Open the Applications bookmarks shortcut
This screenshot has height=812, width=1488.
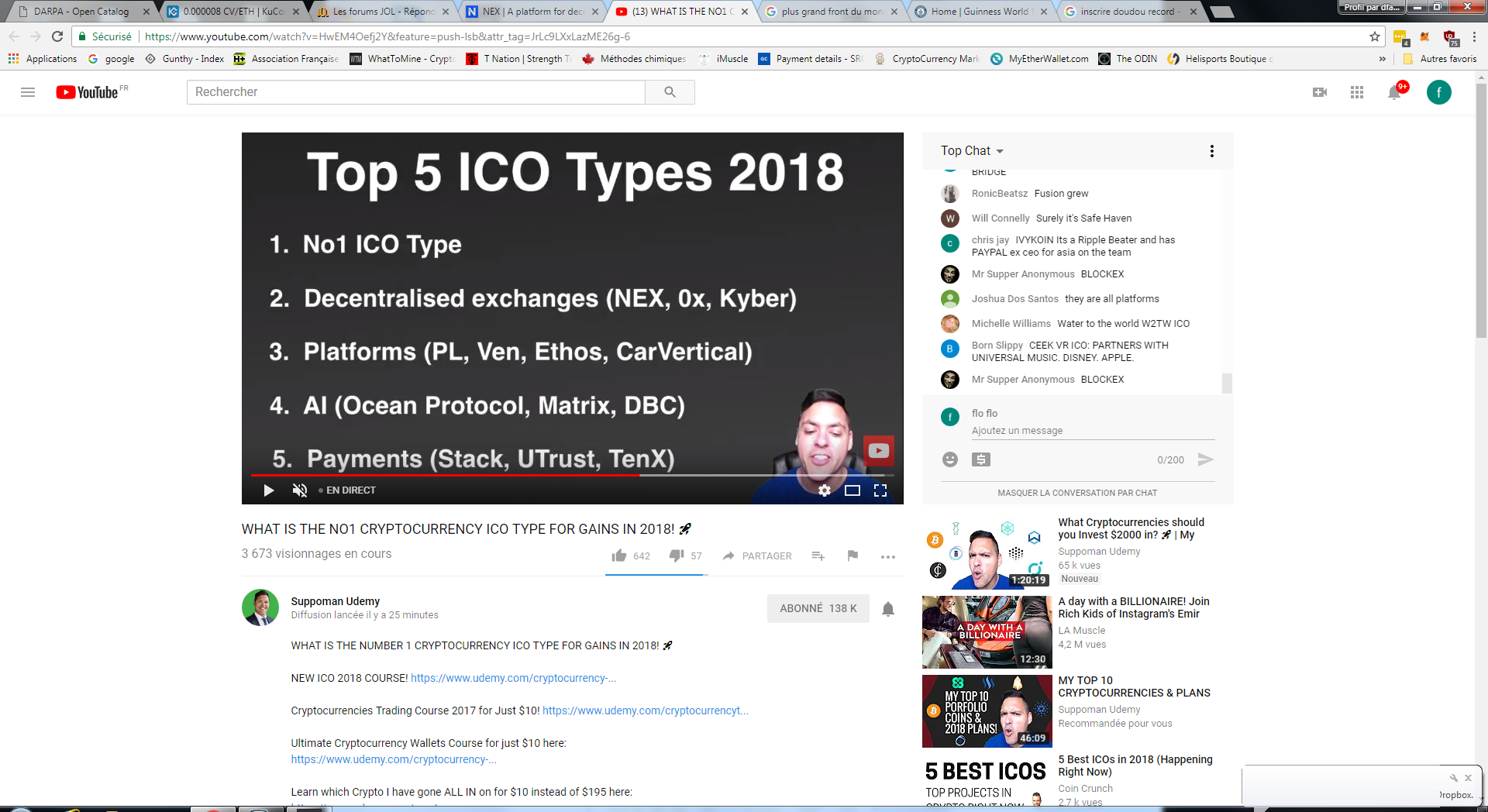pyautogui.click(x=43, y=59)
